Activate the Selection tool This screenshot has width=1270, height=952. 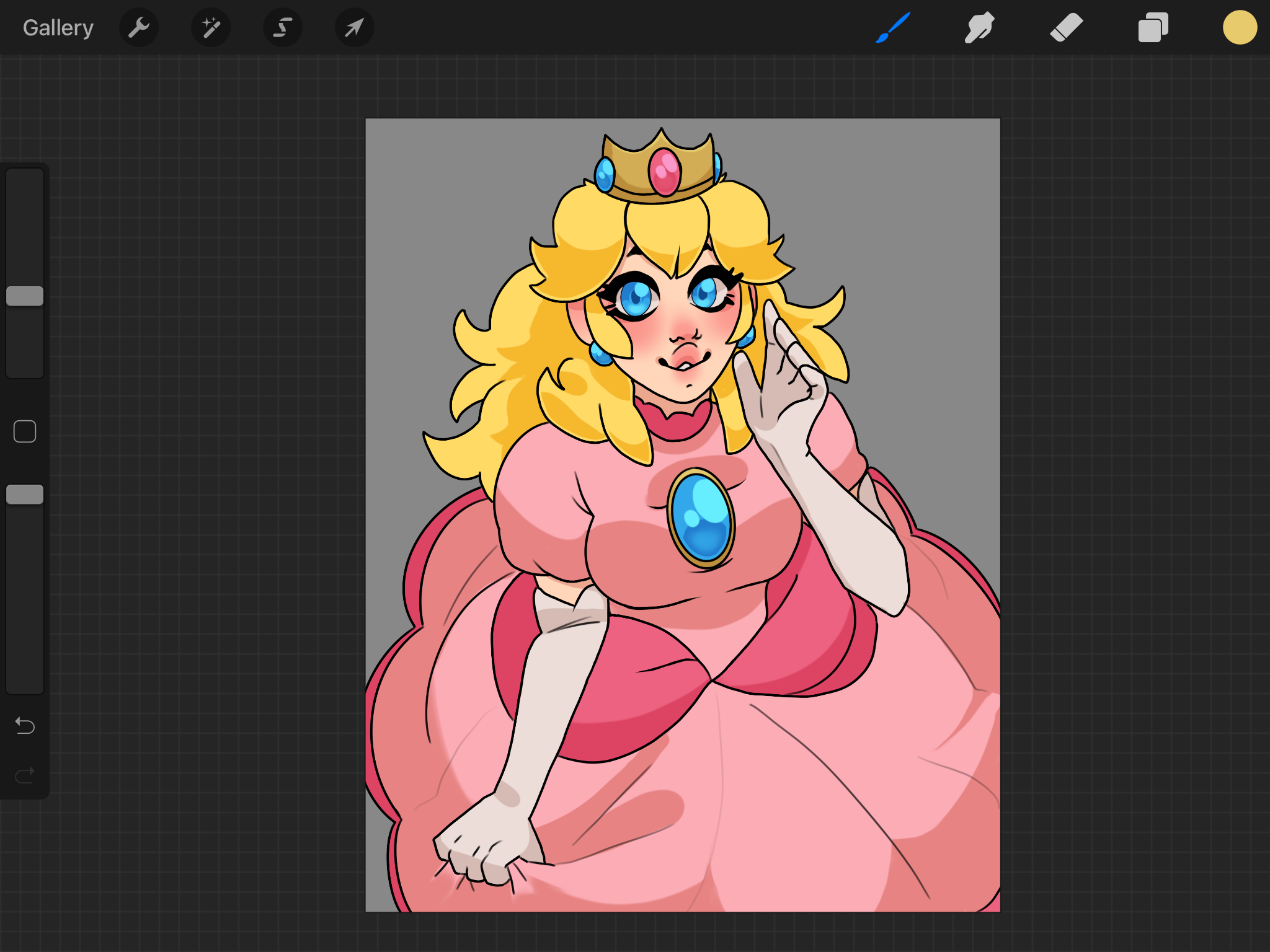(x=283, y=28)
